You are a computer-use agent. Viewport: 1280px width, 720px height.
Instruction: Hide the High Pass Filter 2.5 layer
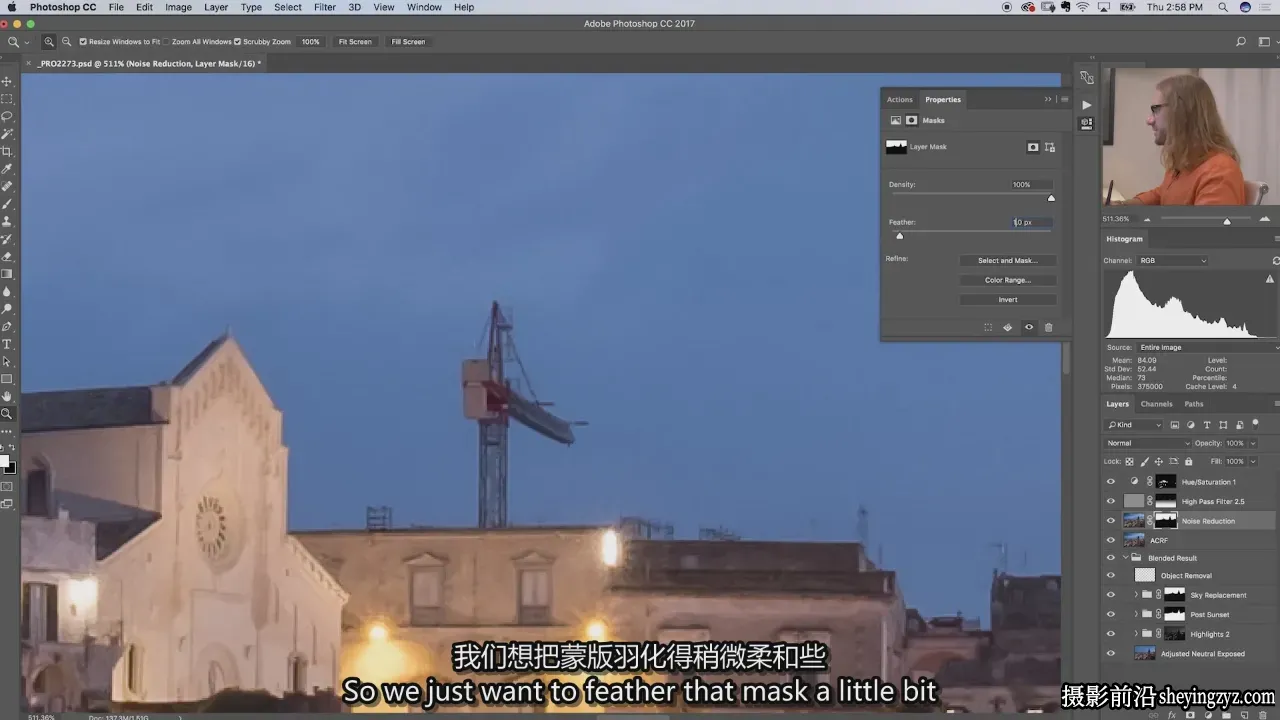pos(1110,501)
